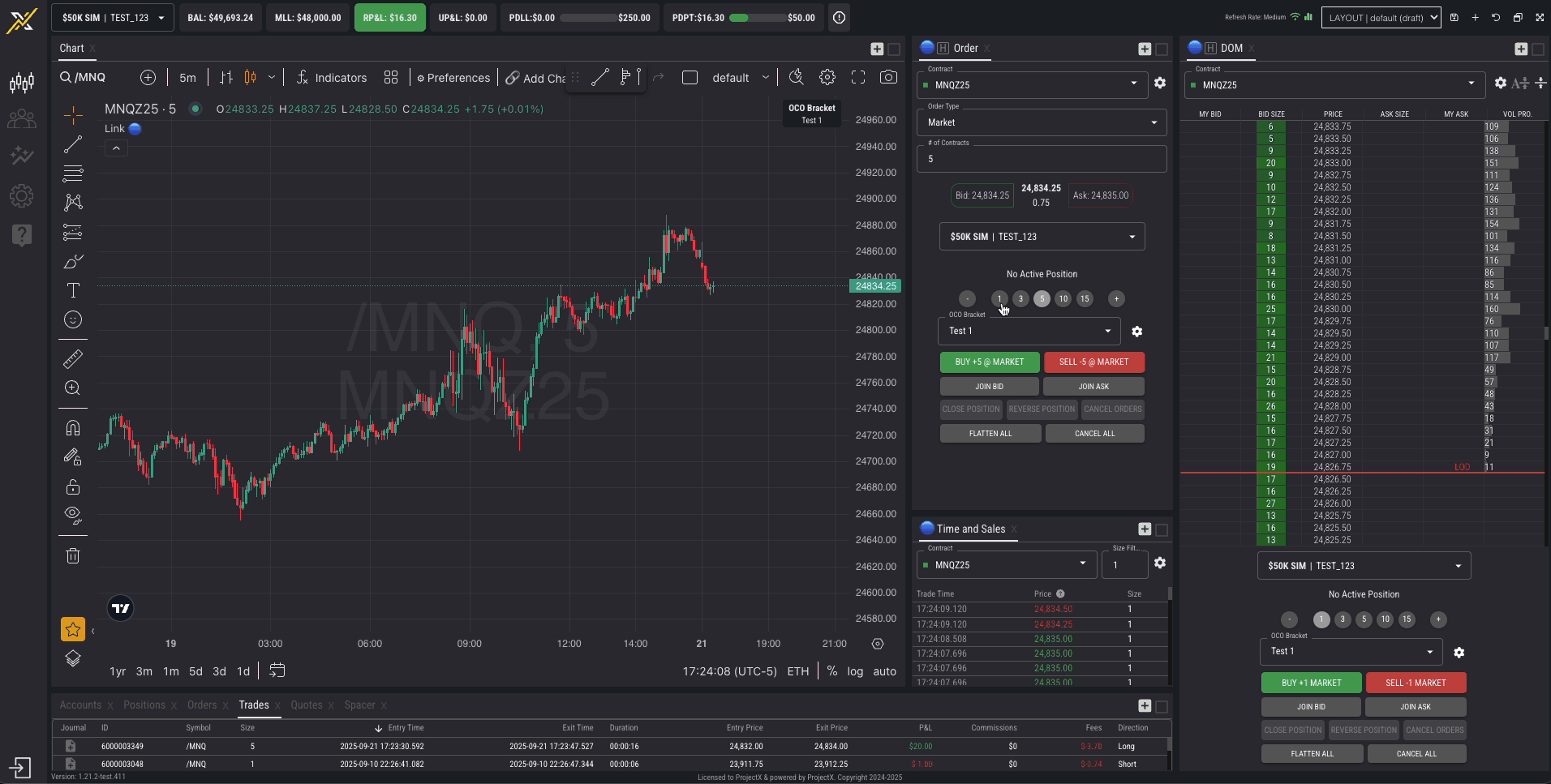Screen dimensions: 1551x784
Task: Expand the $50K SIM account selector in header
Action: (x=114, y=18)
